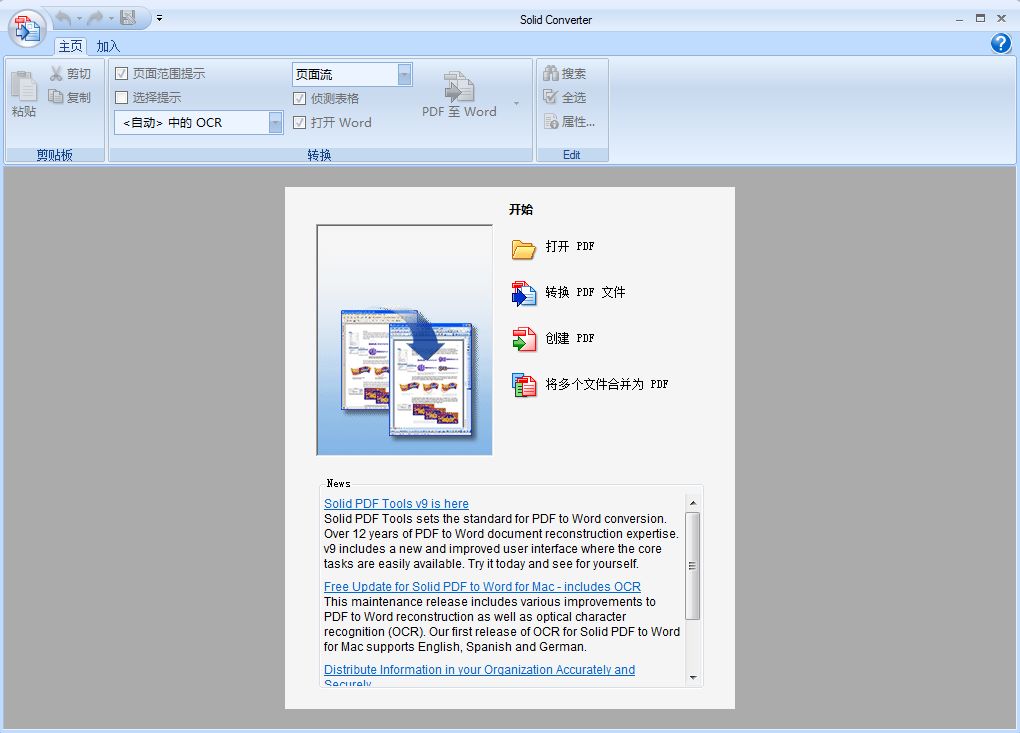Screen dimensions: 1020x733
Task: Toggle the 打开 Word checkbox
Action: (x=300, y=122)
